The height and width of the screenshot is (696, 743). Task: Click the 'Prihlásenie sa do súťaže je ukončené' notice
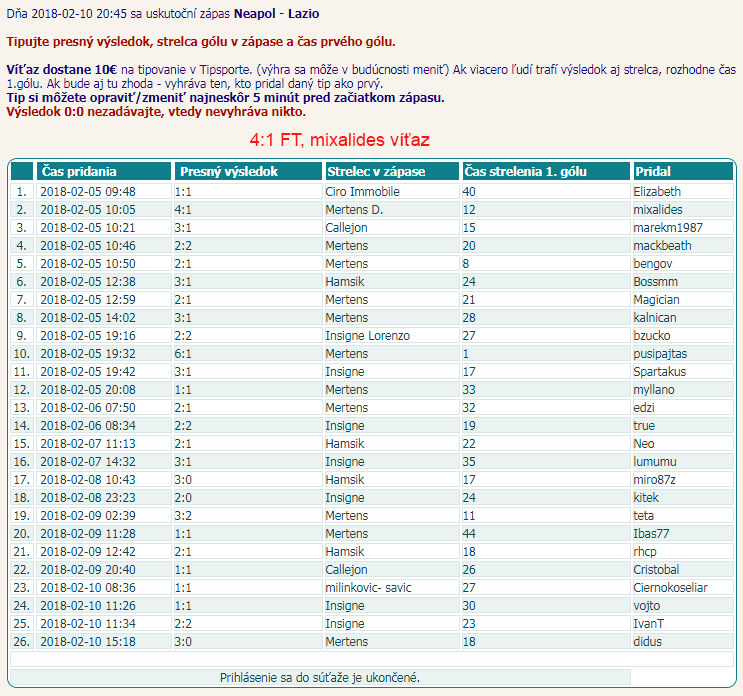pyautogui.click(x=320, y=678)
